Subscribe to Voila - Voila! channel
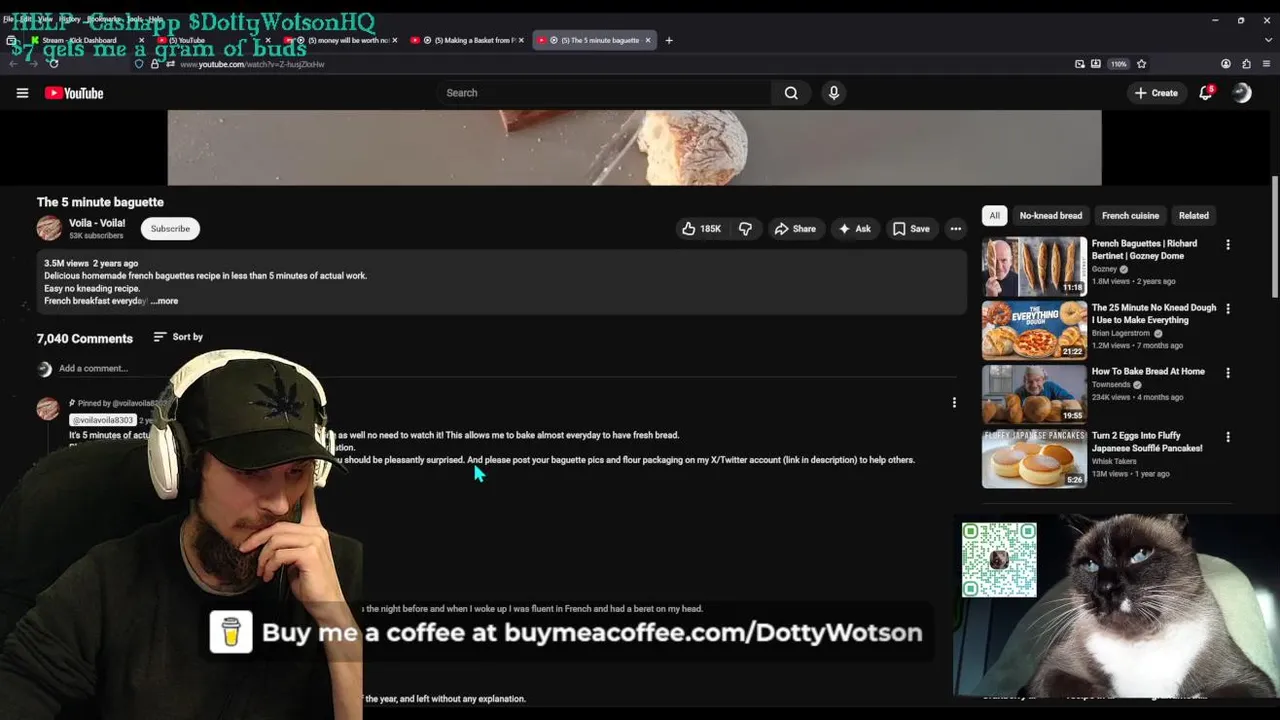 coord(170,228)
